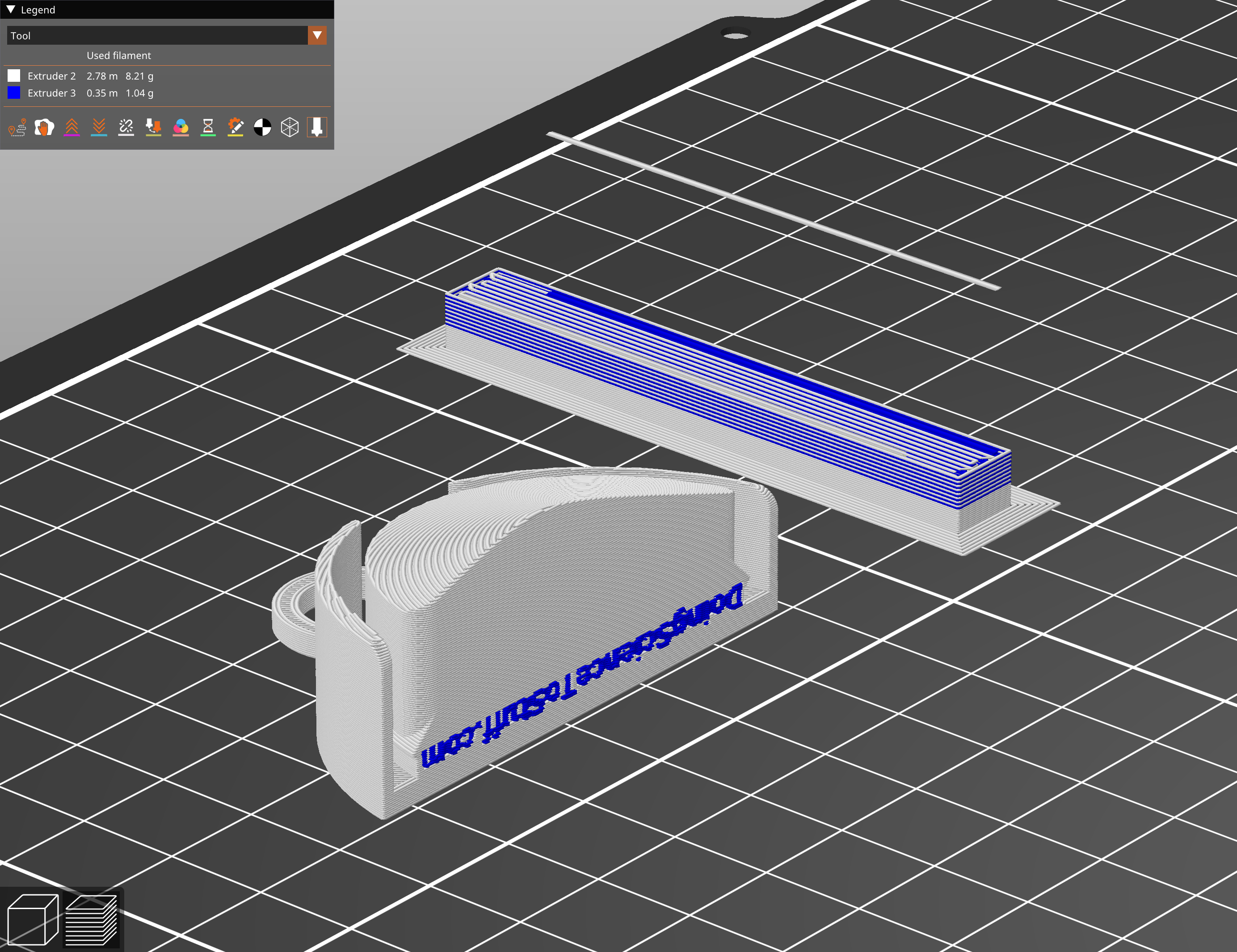
Task: Toggle pause prints hourglass icon
Action: click(x=208, y=127)
